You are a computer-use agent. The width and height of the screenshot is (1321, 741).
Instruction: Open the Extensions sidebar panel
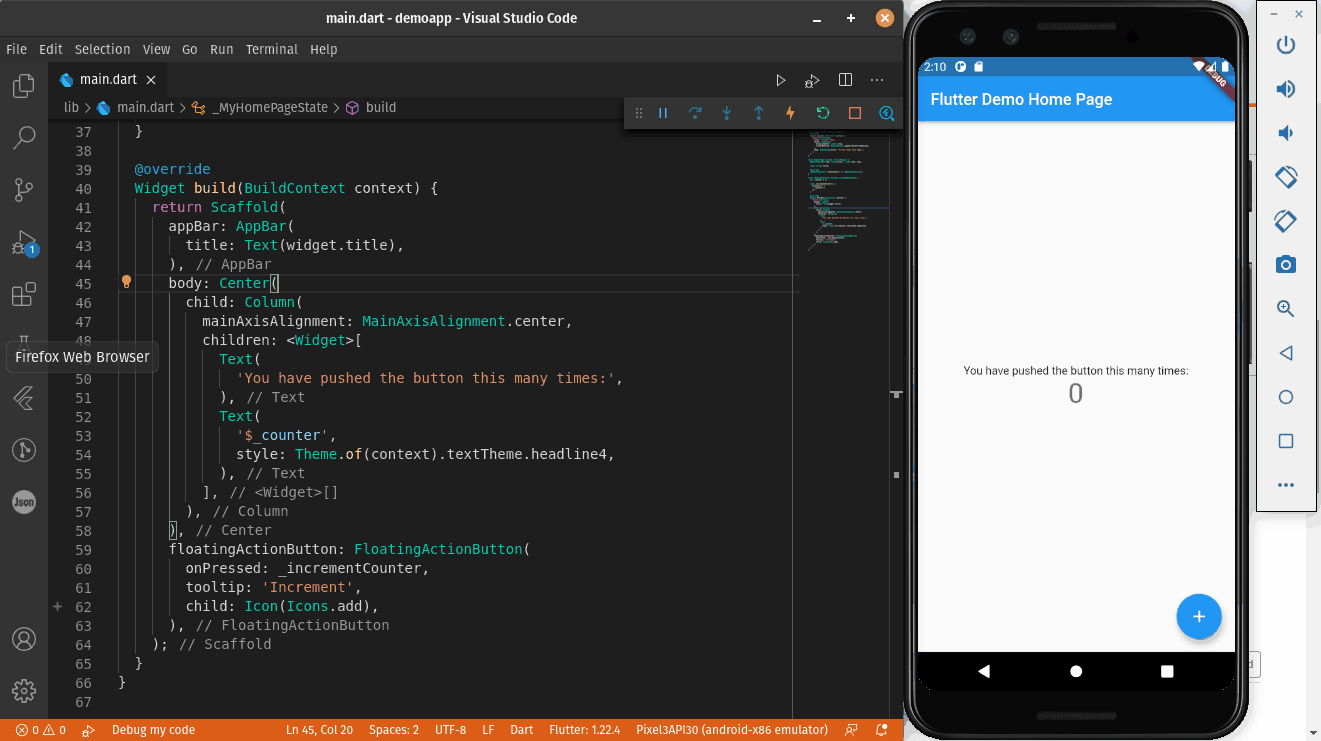(24, 295)
